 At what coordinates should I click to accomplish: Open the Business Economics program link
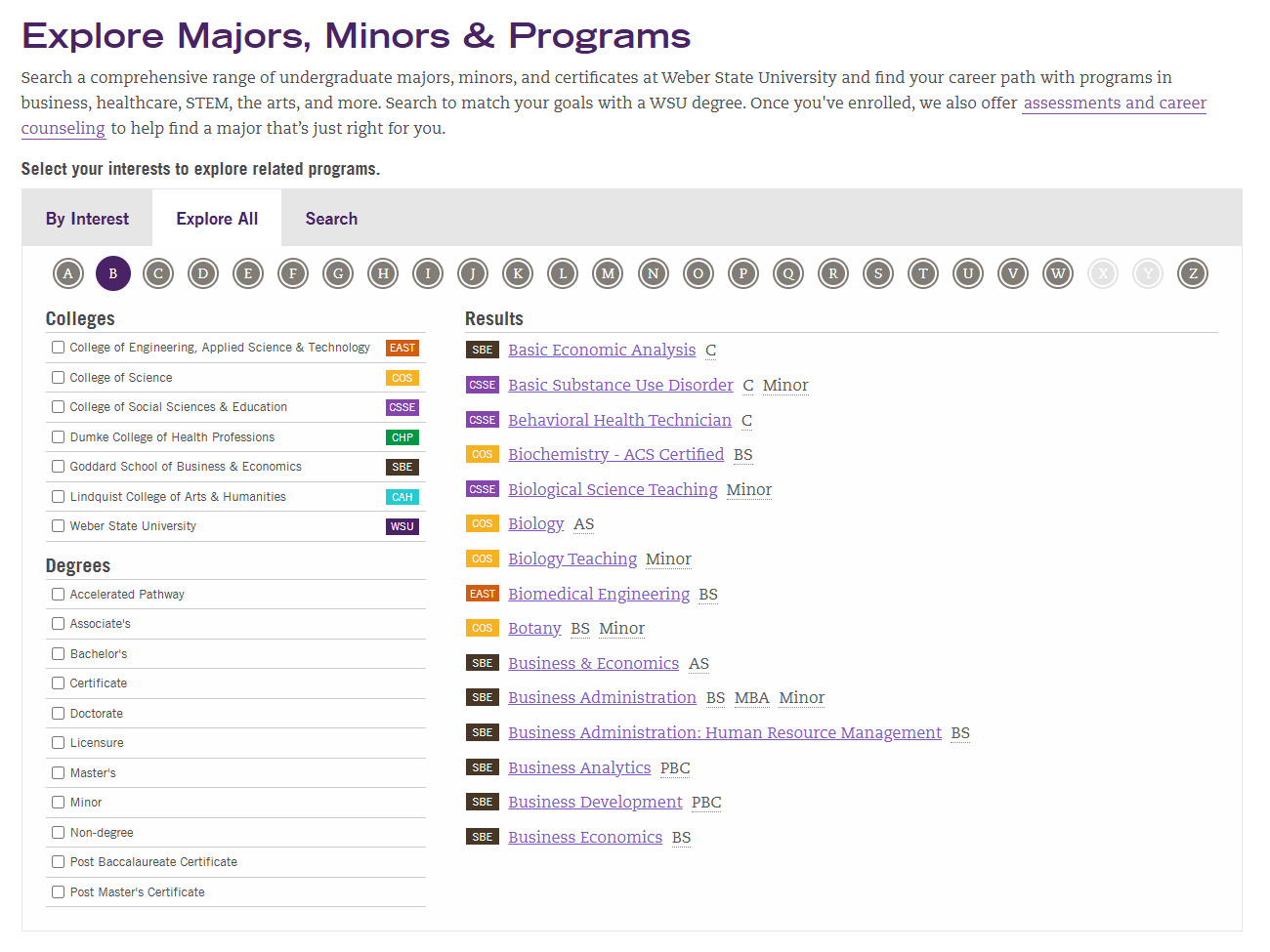(585, 837)
